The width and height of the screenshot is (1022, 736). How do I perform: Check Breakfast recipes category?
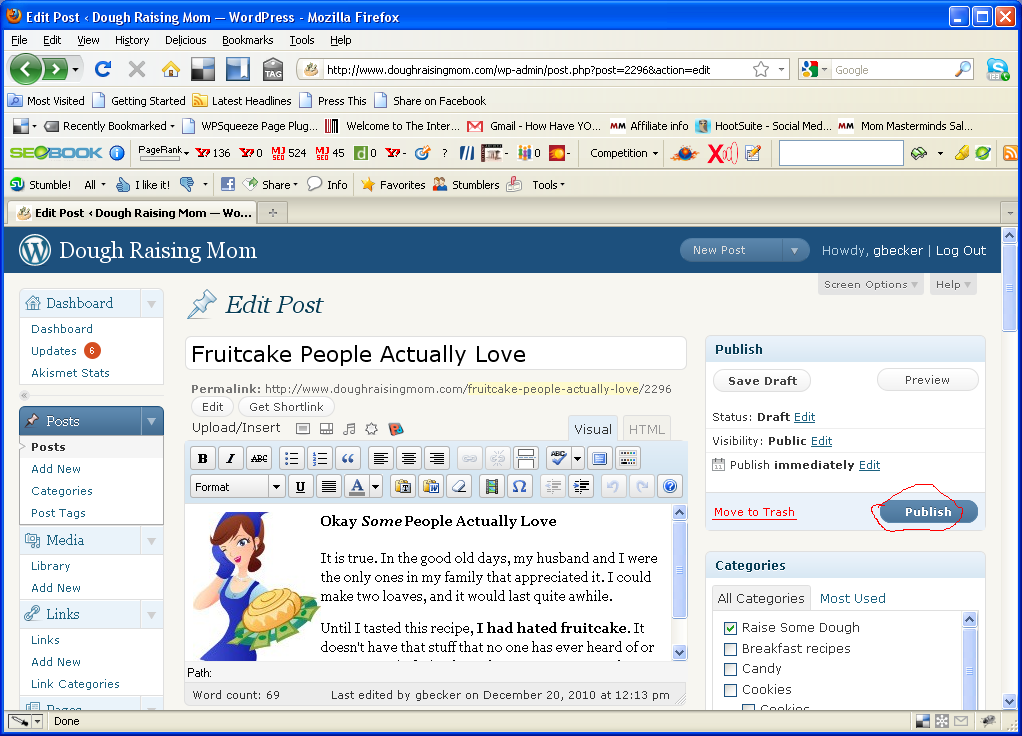click(730, 649)
